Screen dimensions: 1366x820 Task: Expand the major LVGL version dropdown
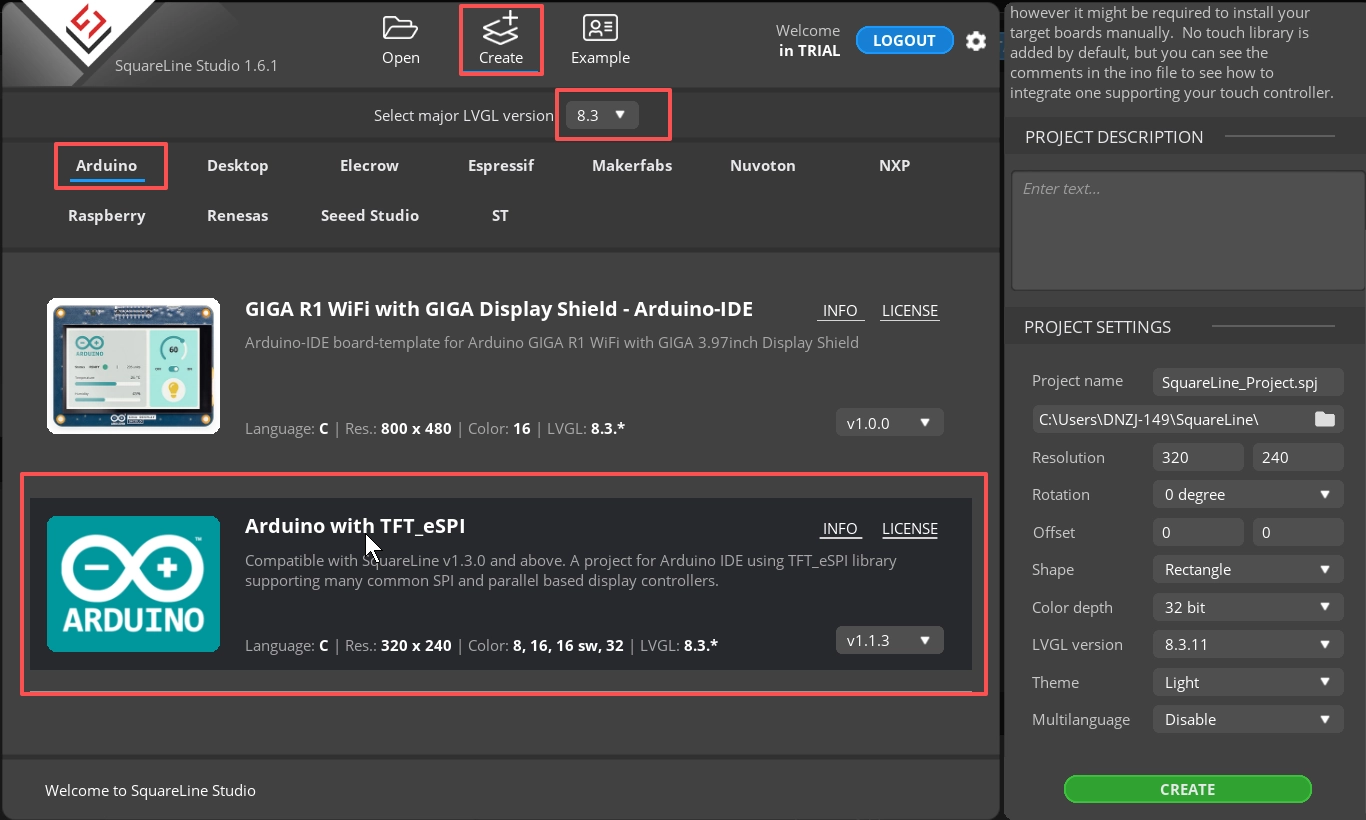pyautogui.click(x=601, y=115)
